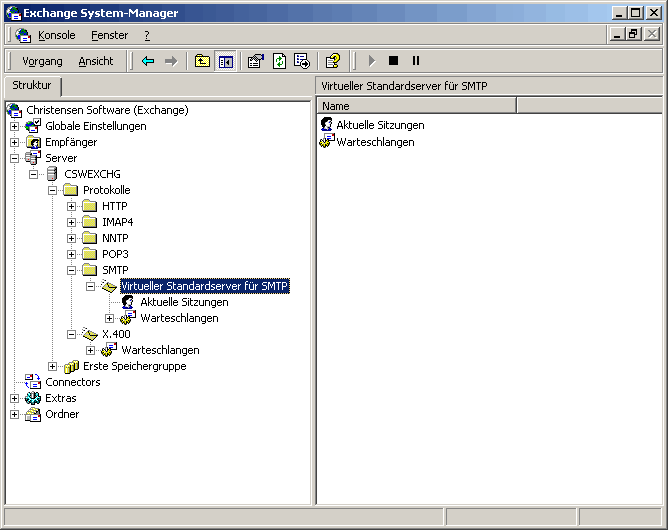This screenshot has height=530, width=668.
Task: Click the Connectors icon
Action: 33,382
